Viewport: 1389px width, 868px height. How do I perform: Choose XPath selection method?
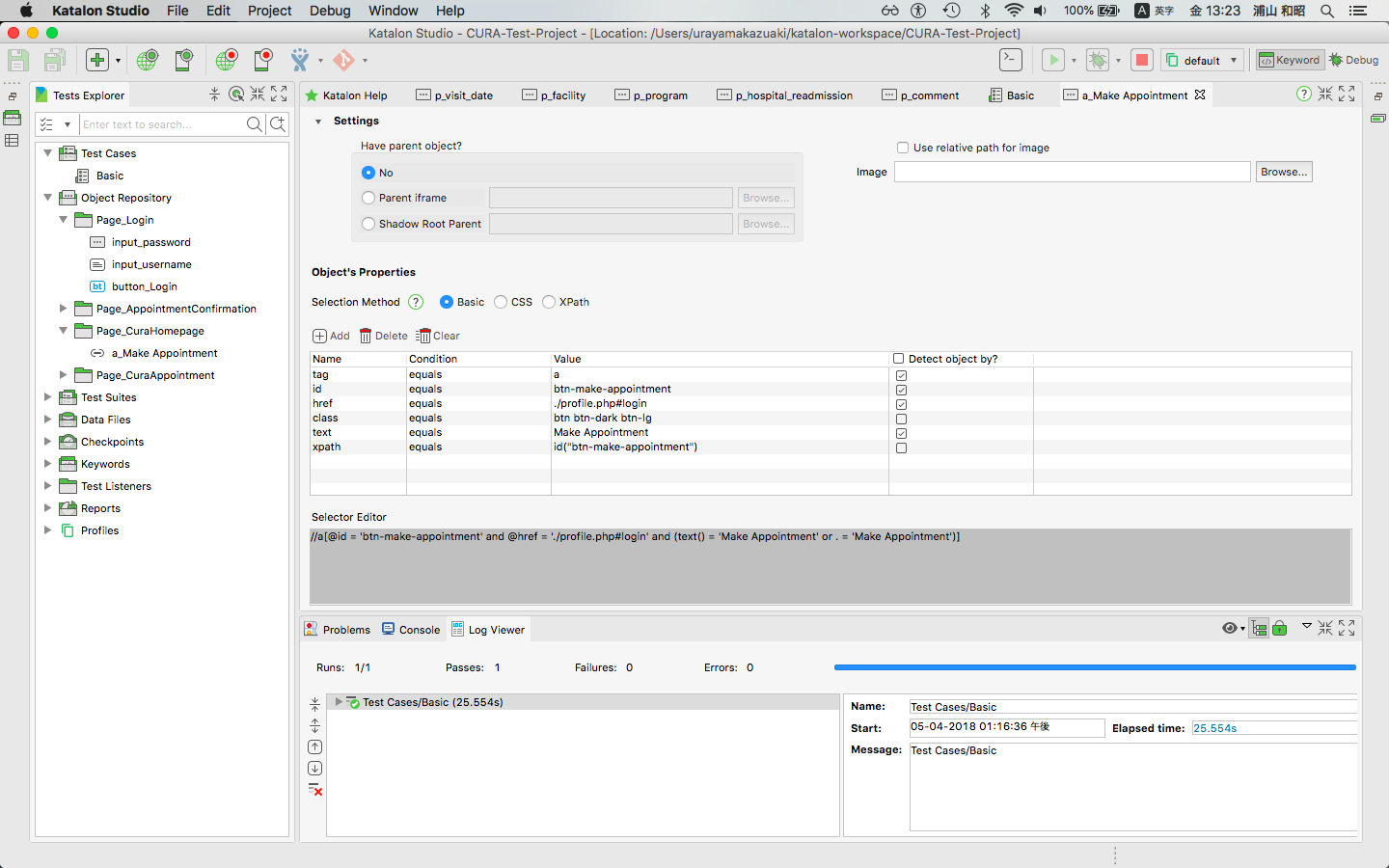549,302
